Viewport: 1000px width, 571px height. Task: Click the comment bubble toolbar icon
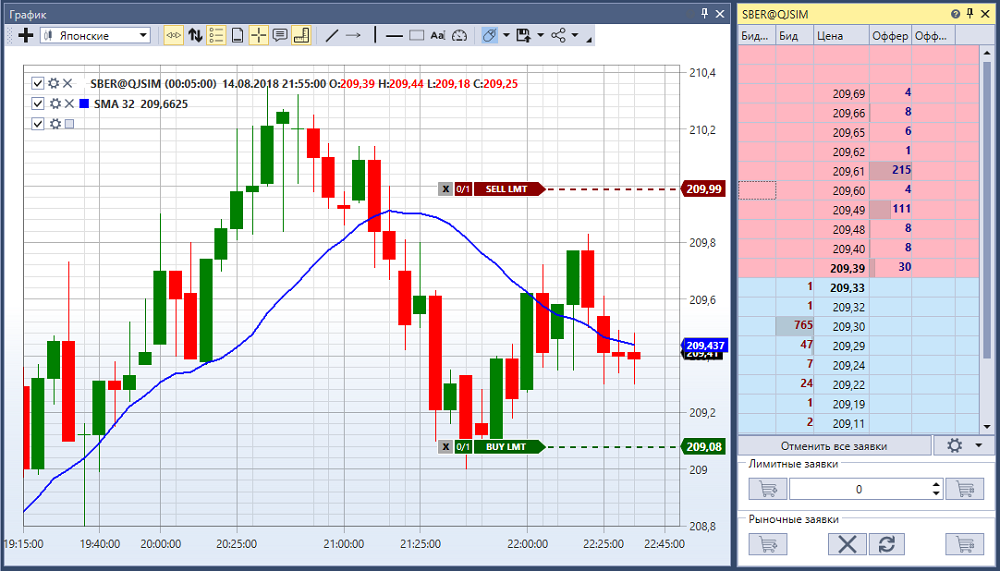[279, 36]
